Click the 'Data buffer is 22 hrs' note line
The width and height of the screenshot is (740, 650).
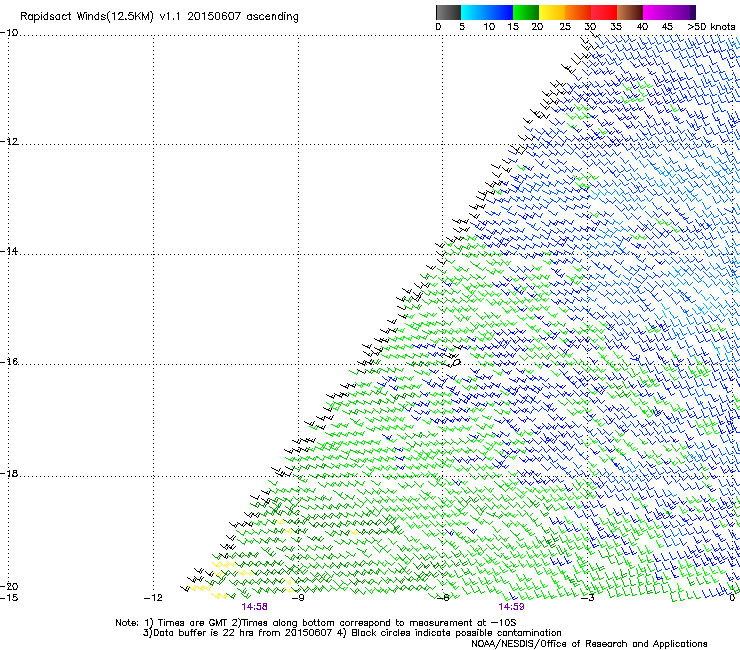pos(352,633)
